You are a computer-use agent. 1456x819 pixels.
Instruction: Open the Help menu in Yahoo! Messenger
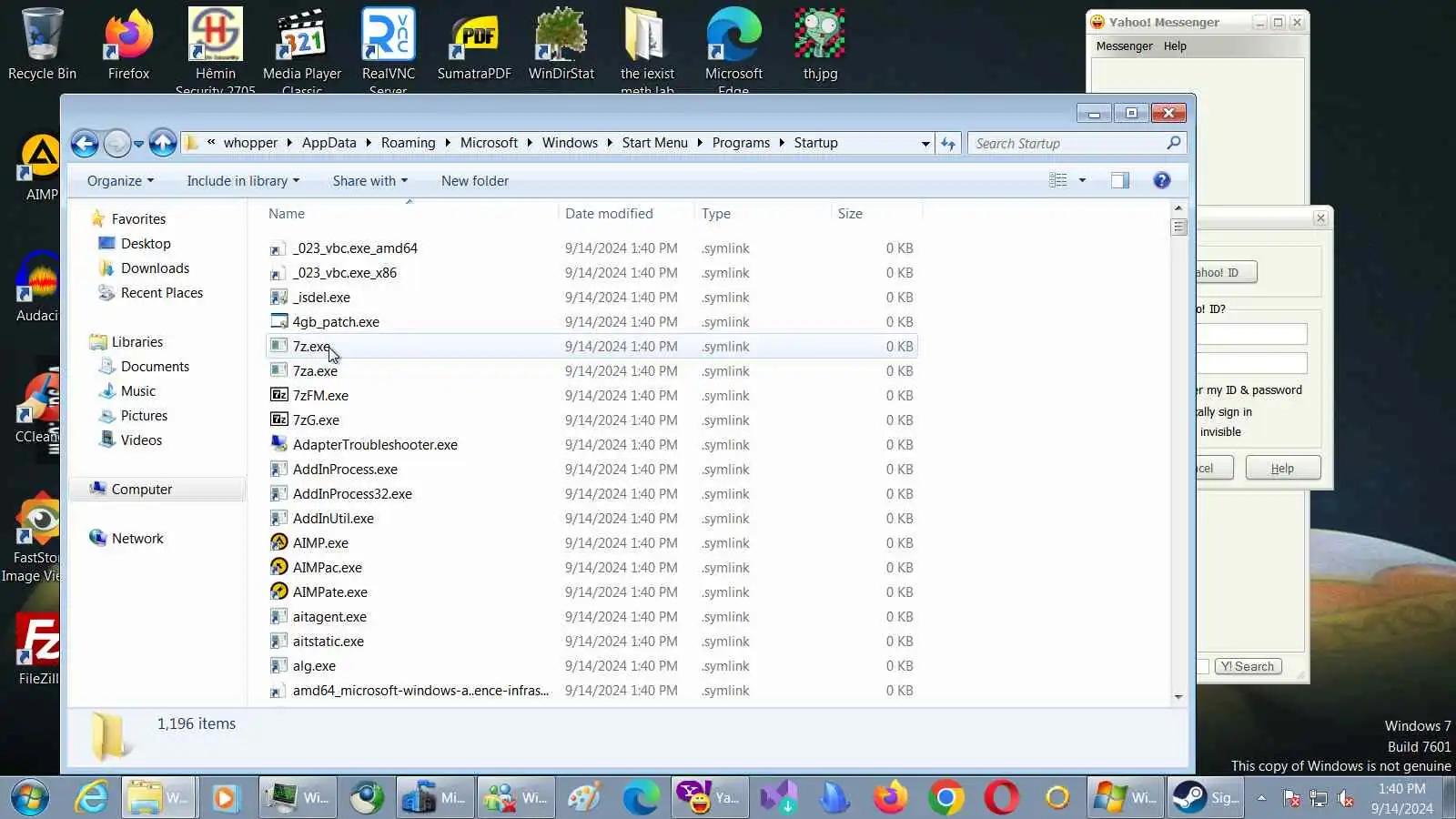tap(1175, 45)
